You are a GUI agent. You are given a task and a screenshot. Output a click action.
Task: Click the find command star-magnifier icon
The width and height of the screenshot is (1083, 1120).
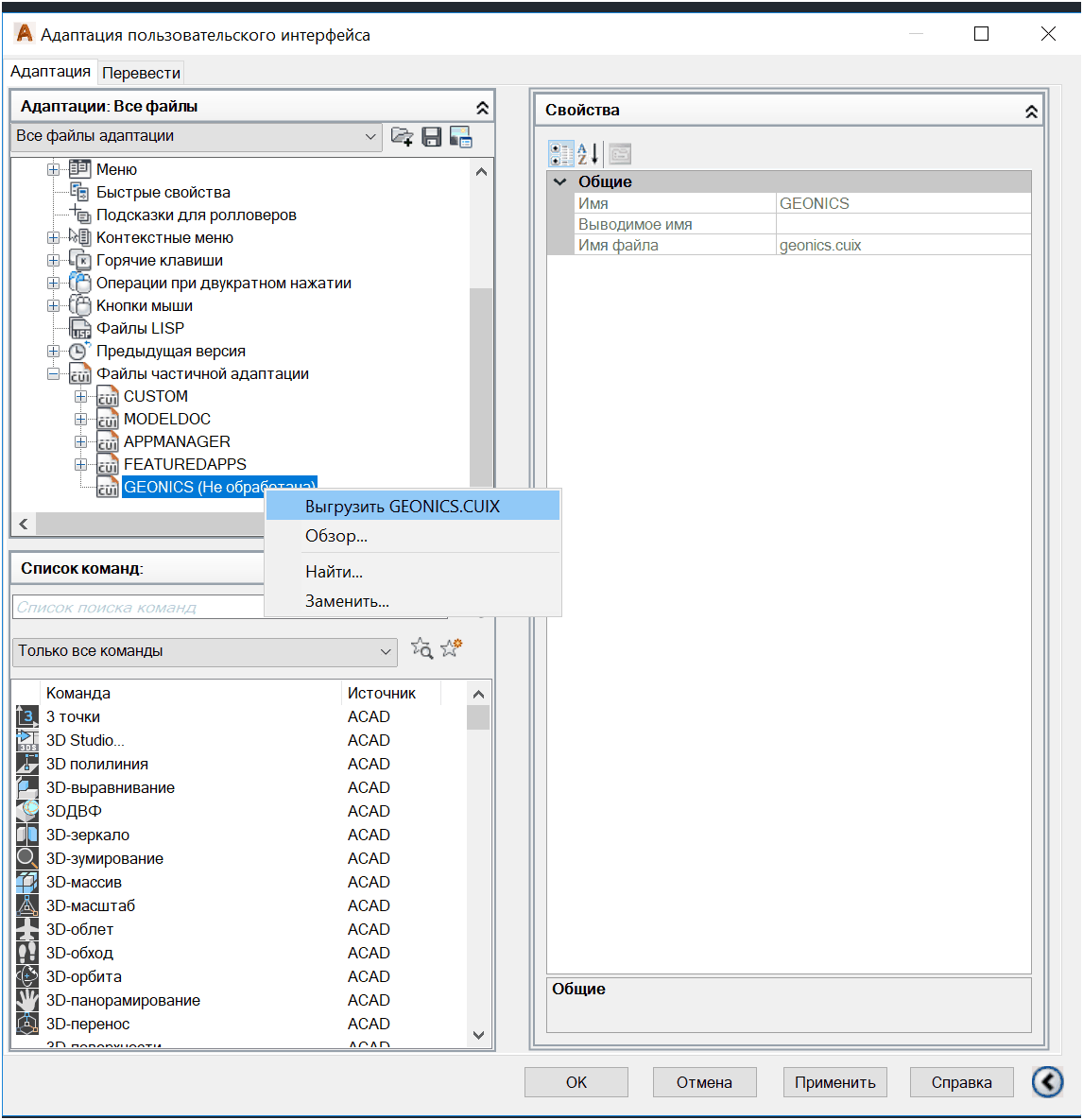point(421,648)
